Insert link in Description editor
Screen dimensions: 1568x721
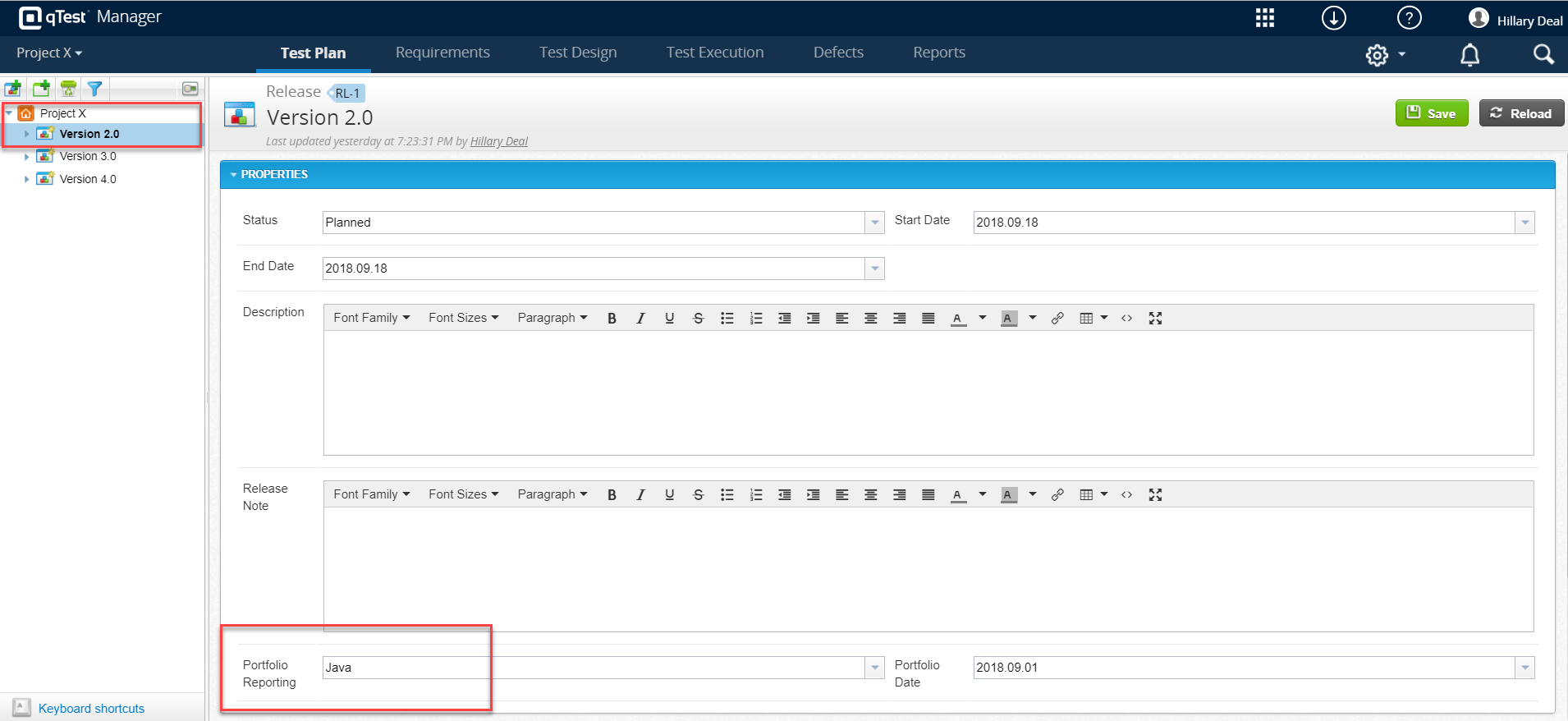pos(1057,319)
